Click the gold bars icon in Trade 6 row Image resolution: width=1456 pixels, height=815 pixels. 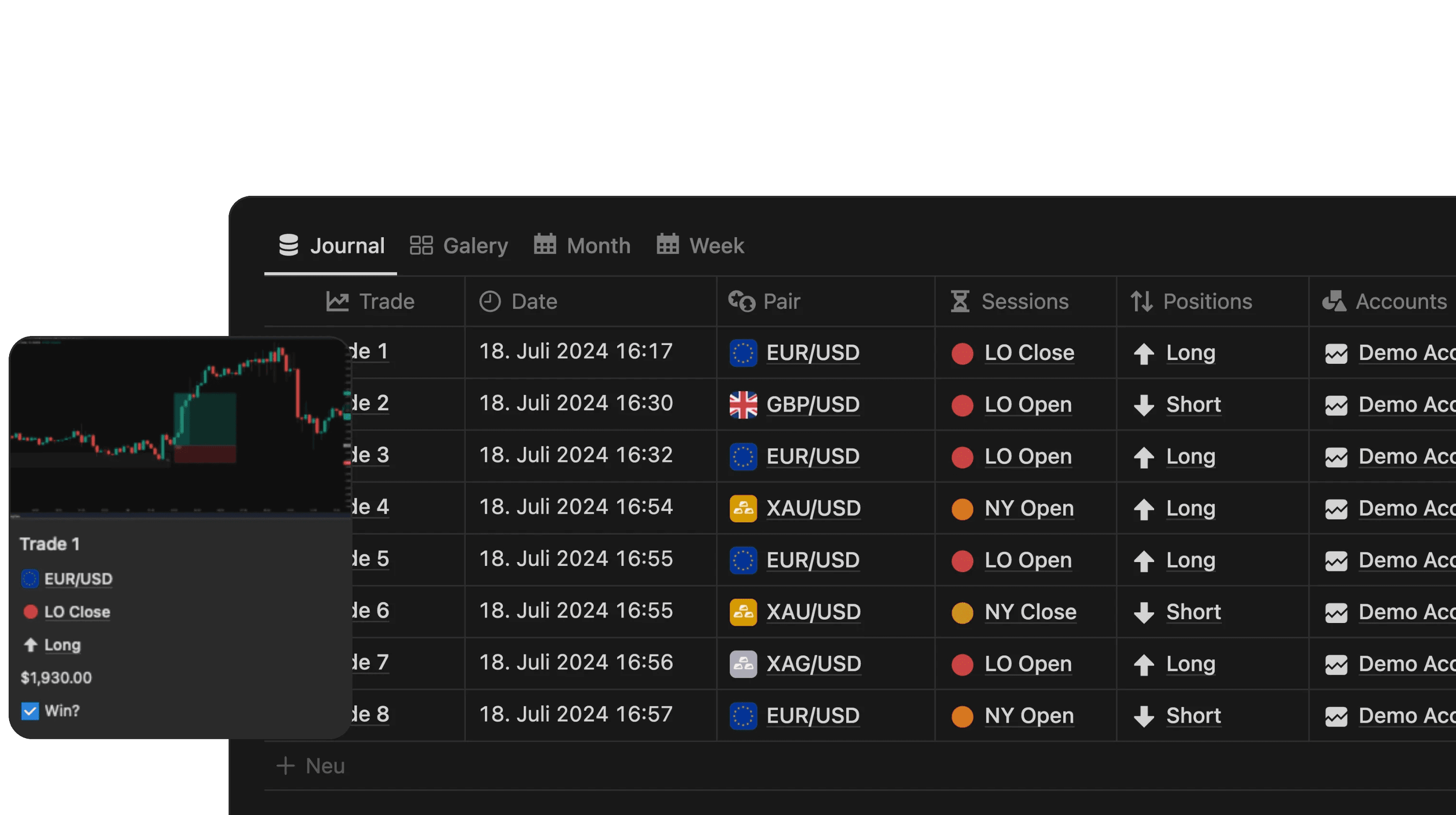743,612
